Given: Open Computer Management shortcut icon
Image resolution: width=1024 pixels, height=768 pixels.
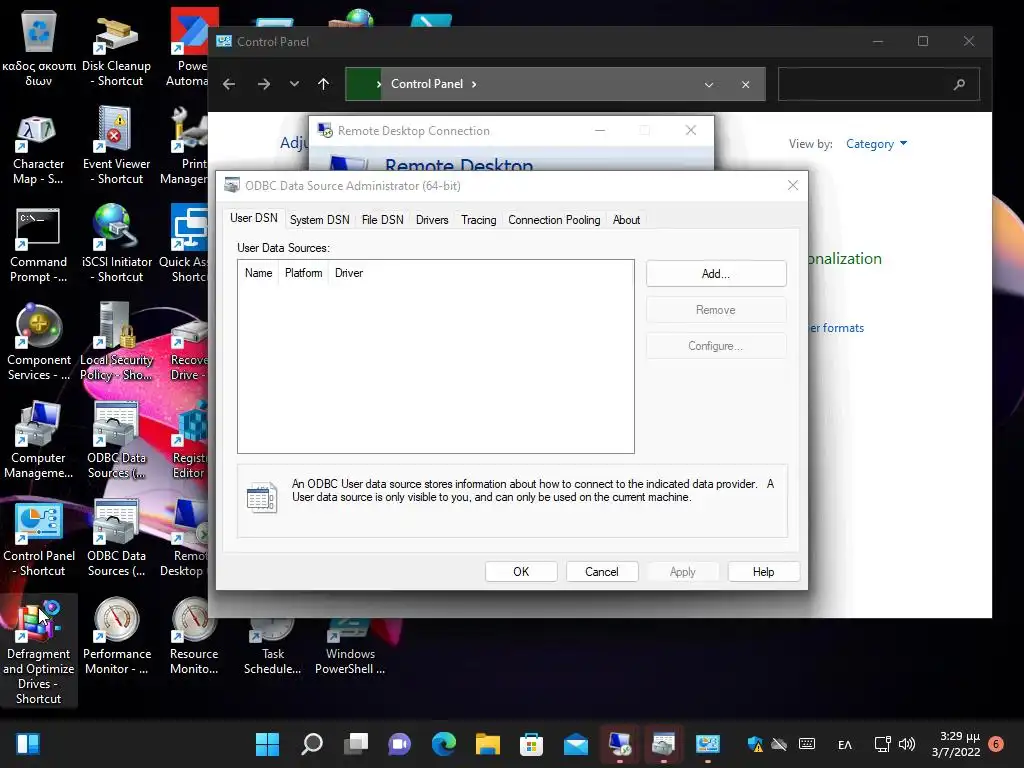Looking at the screenshot, I should pyautogui.click(x=39, y=441).
